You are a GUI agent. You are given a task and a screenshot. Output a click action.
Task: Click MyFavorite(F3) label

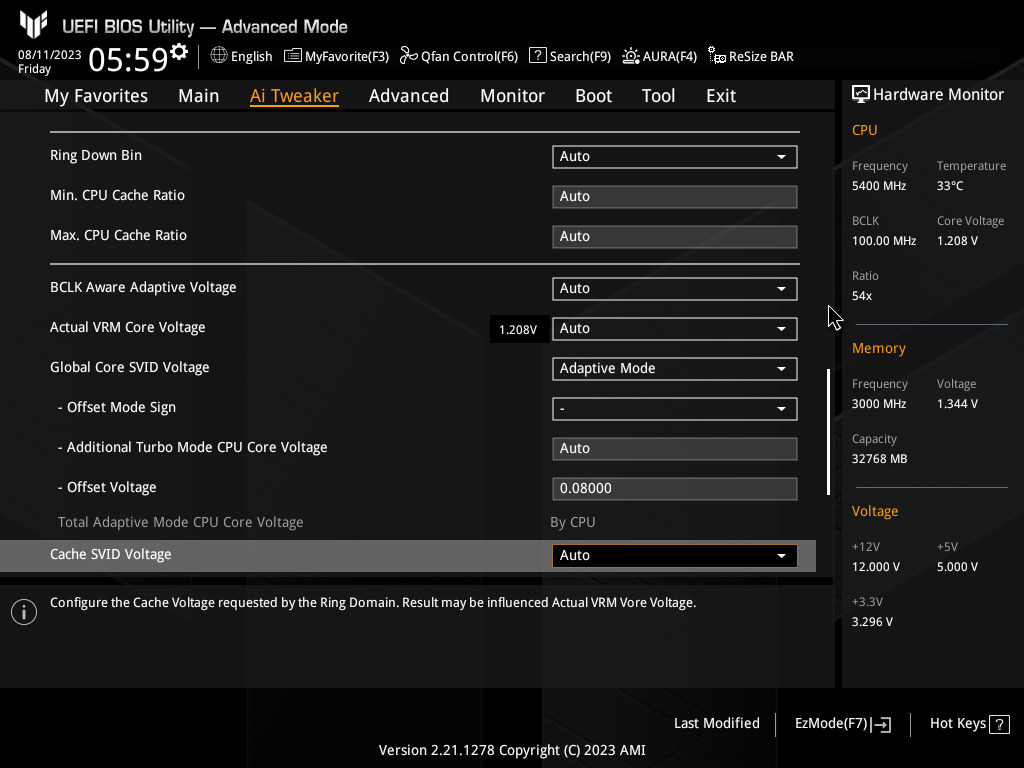point(347,57)
